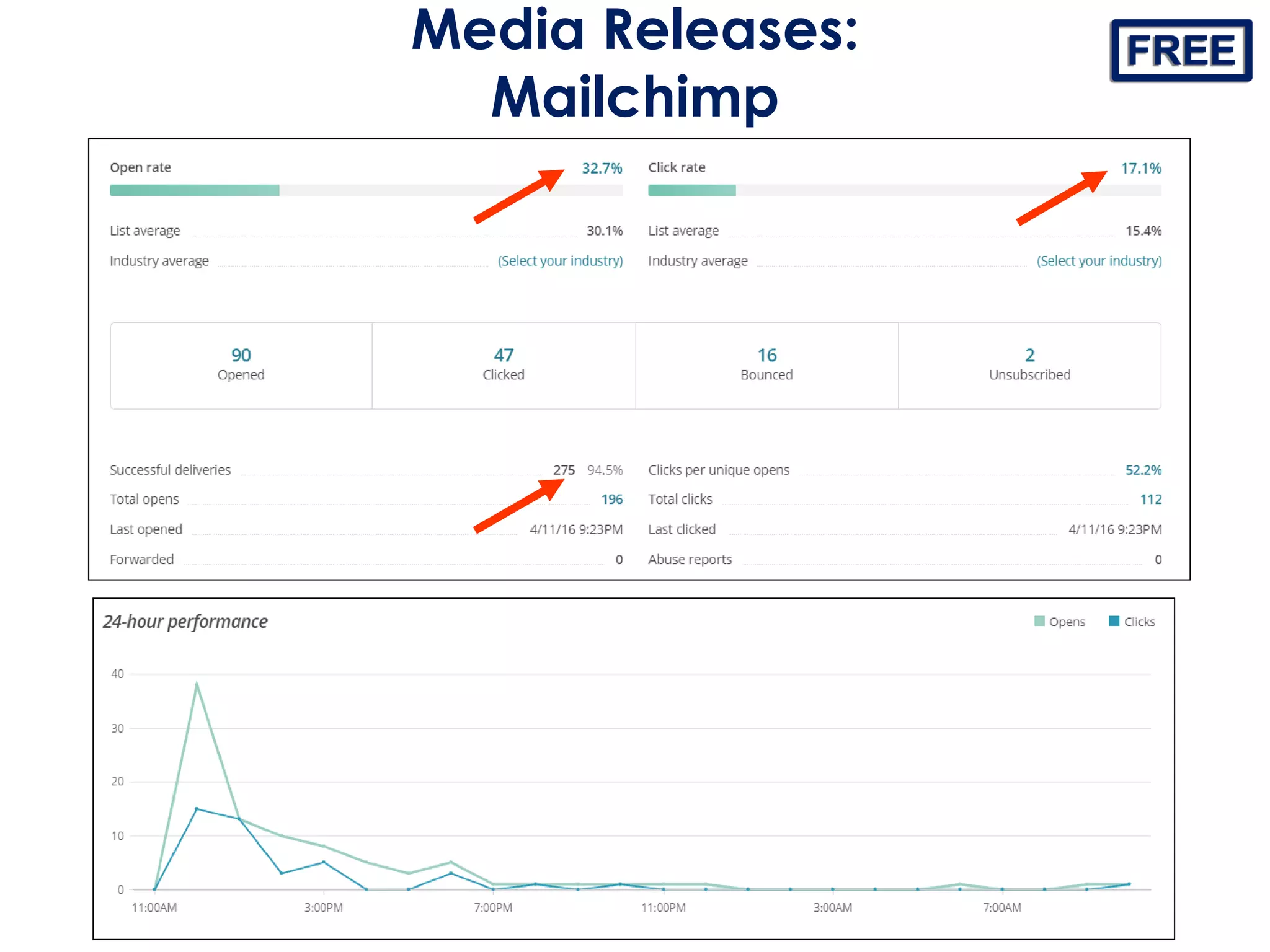Select your industry under Open rate
Viewport: 1270px width, 952px height.
(560, 261)
